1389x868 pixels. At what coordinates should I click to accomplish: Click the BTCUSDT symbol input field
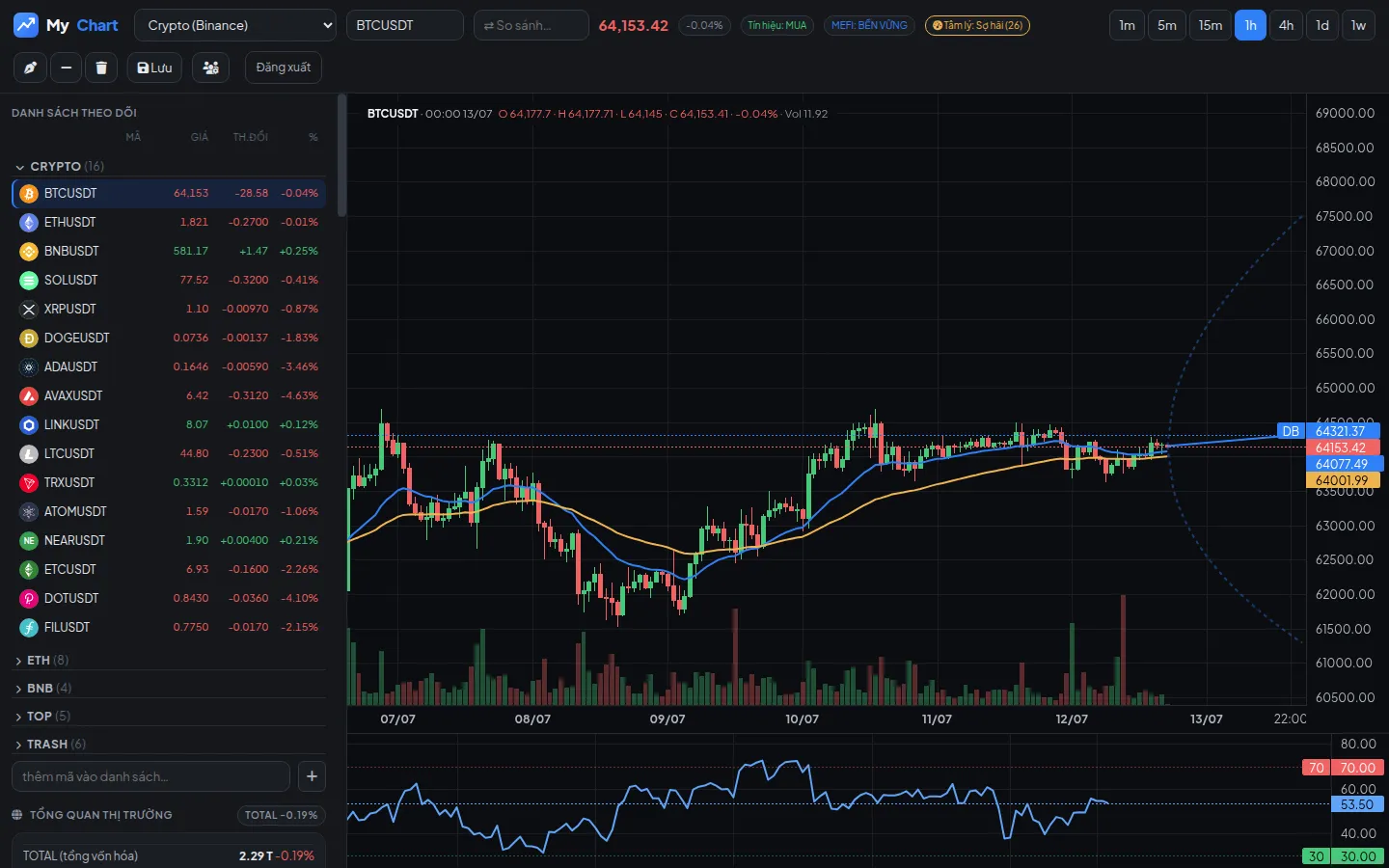click(405, 25)
